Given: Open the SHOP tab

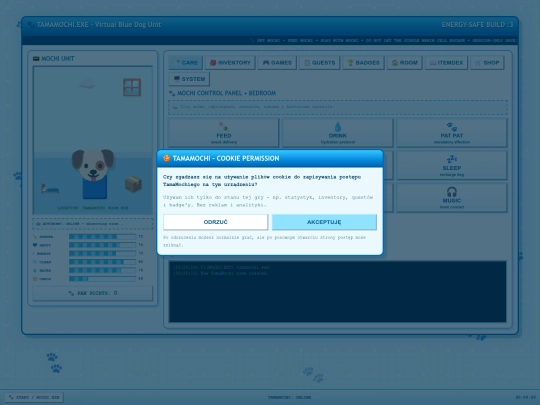Looking at the screenshot, I should [x=487, y=63].
